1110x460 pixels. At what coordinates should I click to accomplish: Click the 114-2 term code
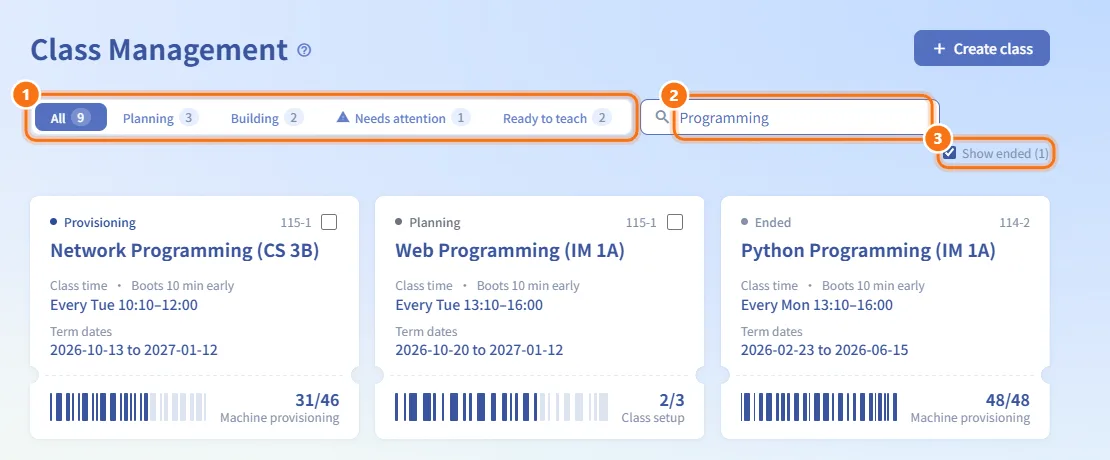pos(1014,222)
